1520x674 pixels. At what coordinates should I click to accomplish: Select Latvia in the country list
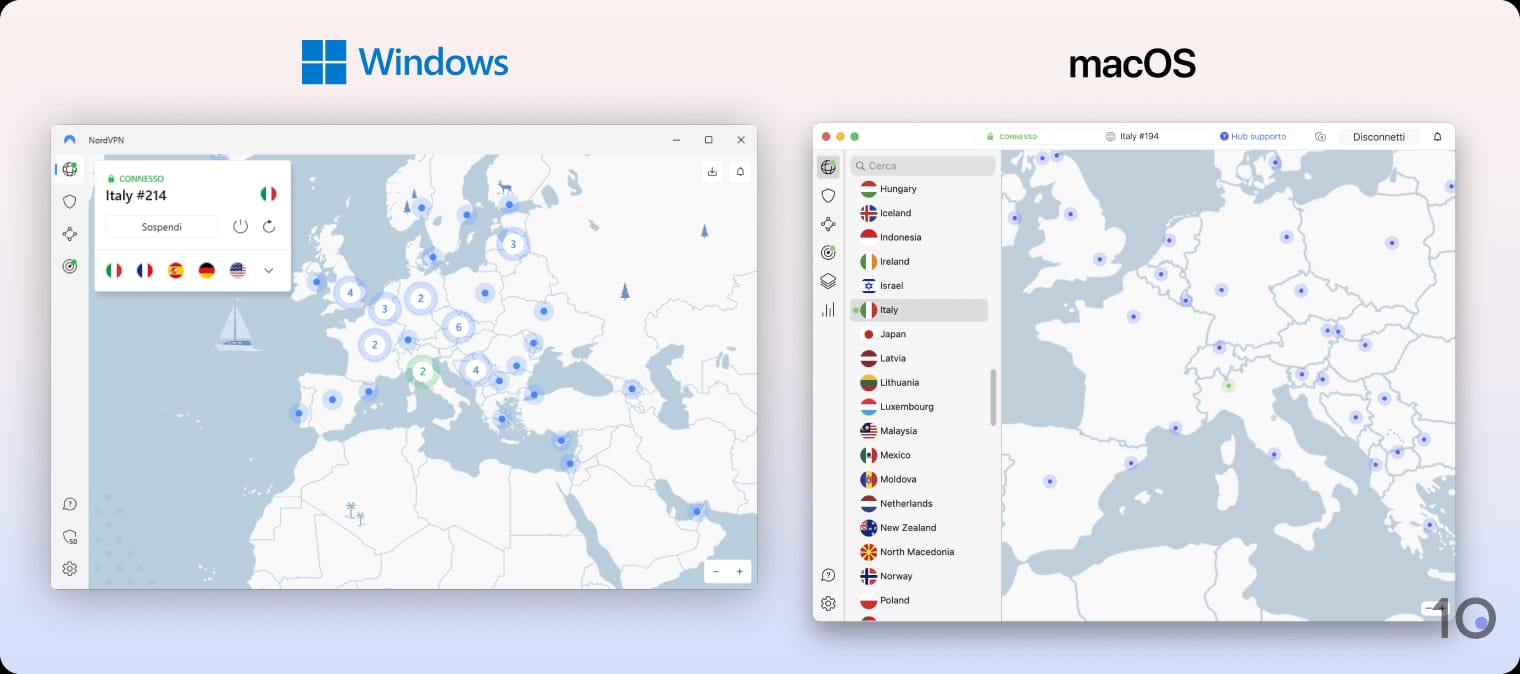[919, 358]
